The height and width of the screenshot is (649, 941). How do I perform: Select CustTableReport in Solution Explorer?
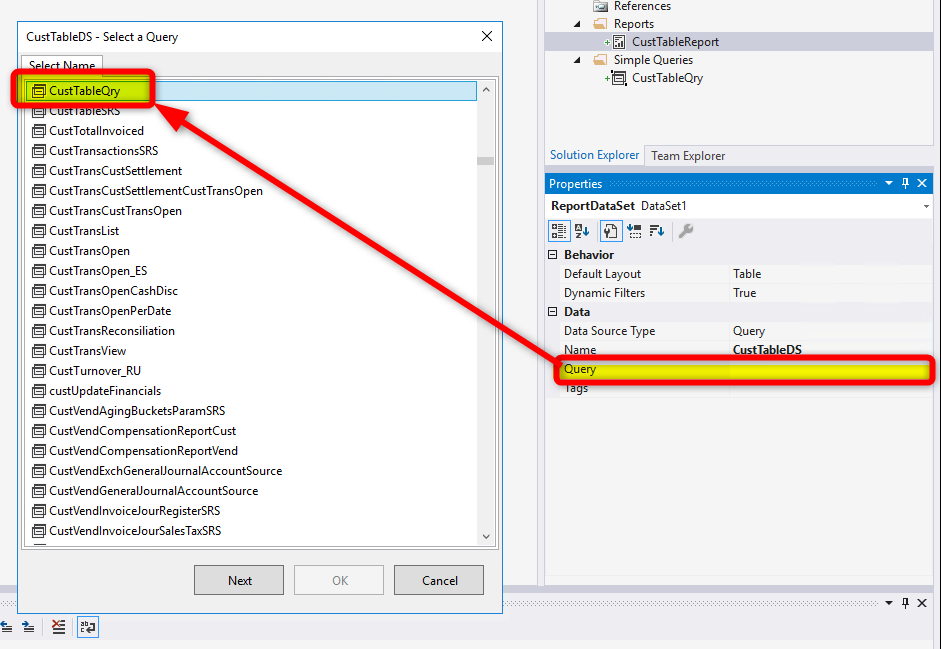coord(675,42)
